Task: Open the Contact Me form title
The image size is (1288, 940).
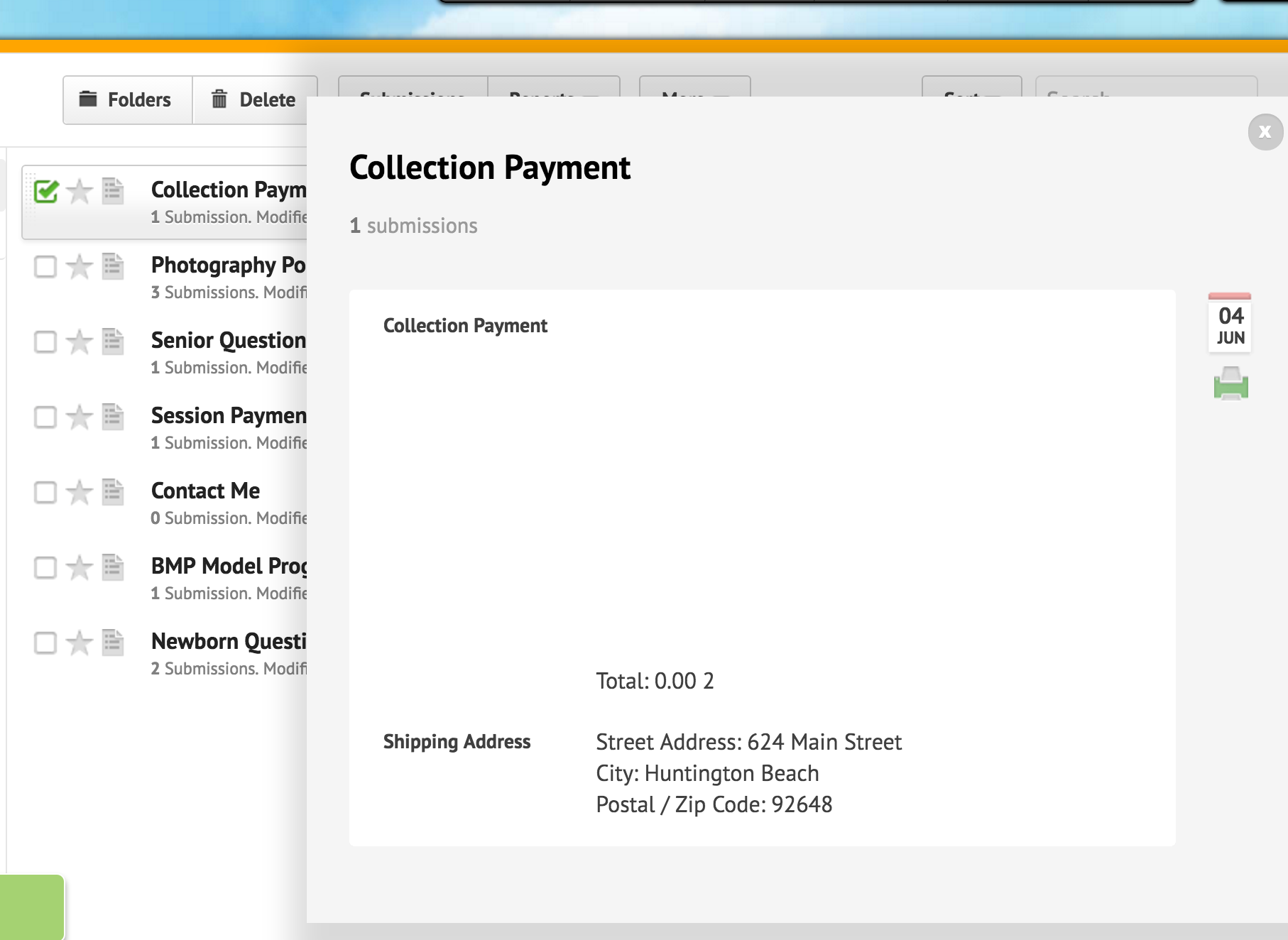Action: (x=205, y=491)
